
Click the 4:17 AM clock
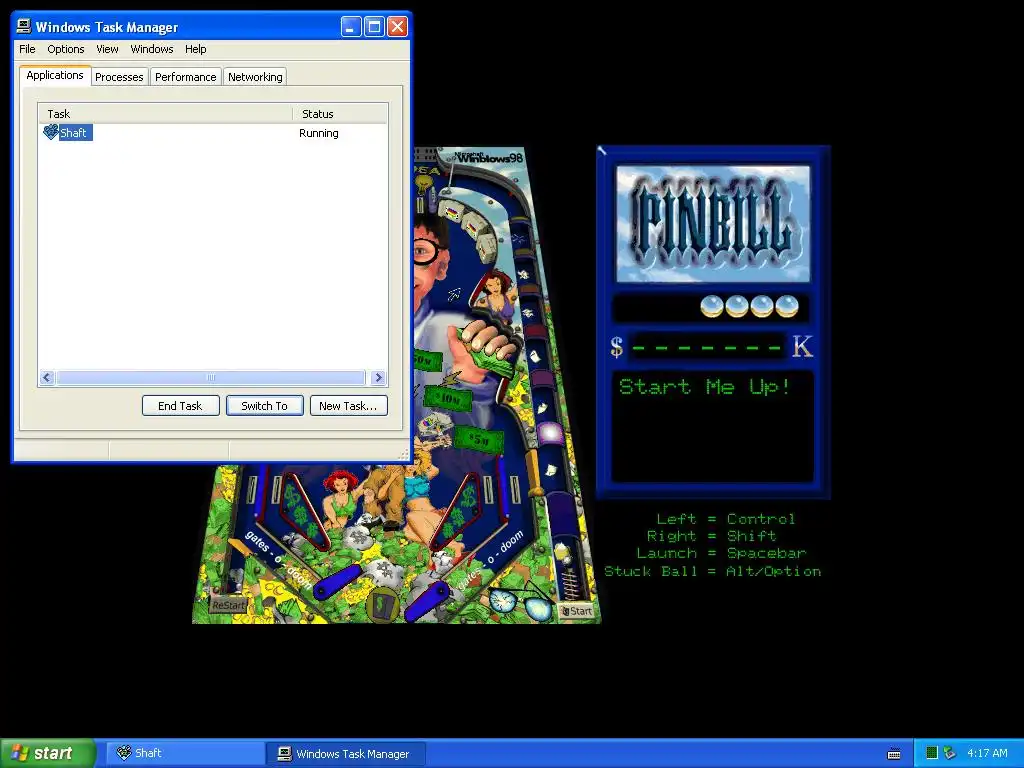click(987, 753)
